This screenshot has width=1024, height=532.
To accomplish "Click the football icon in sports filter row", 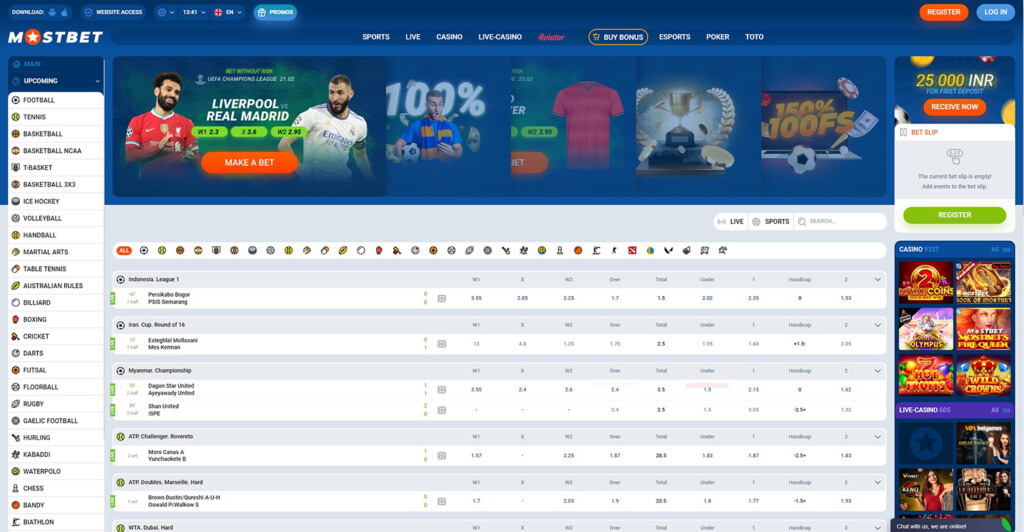I will point(144,250).
